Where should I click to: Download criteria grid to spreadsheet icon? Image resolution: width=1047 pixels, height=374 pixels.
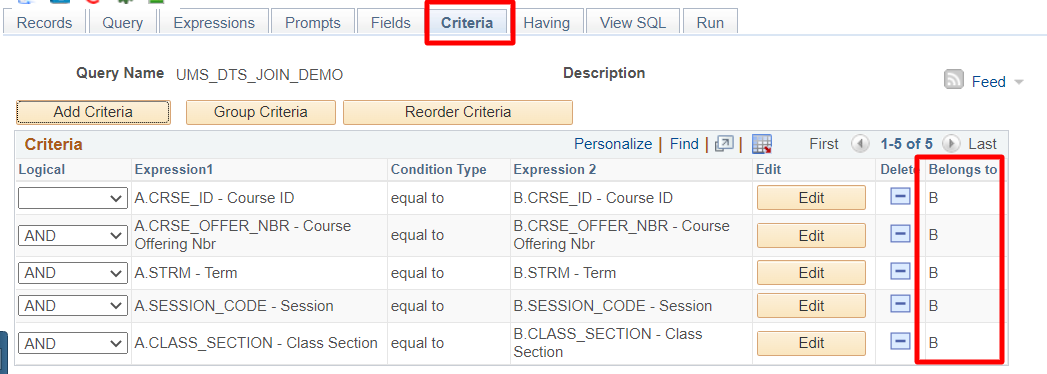(762, 144)
